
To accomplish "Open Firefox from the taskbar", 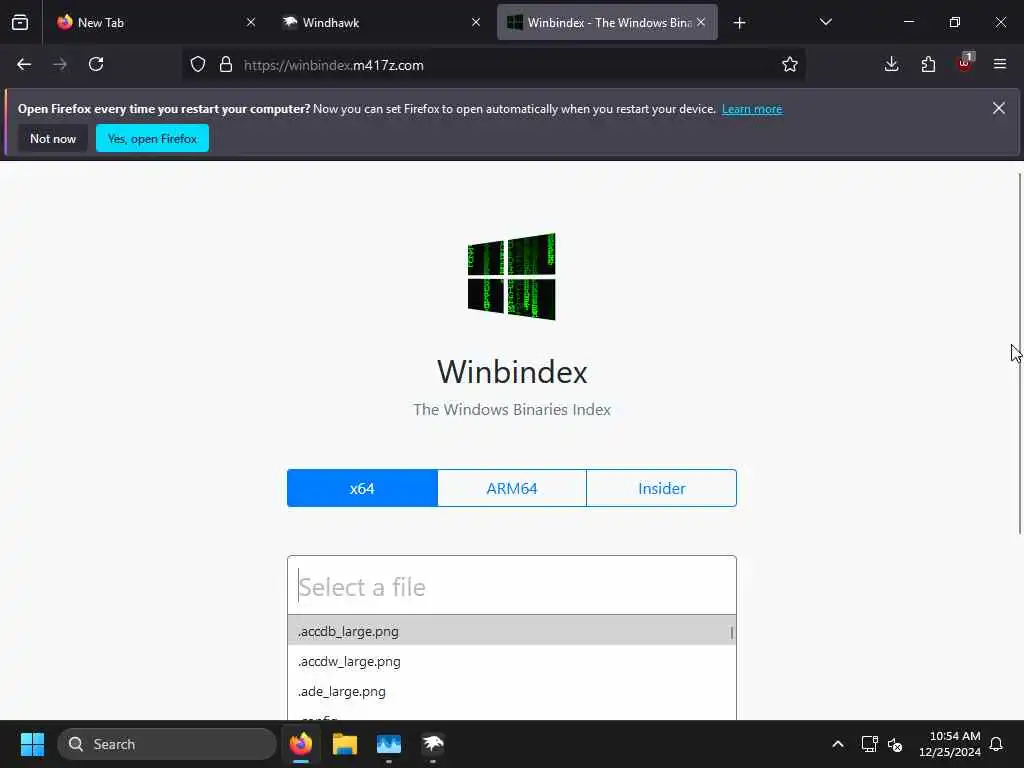I will [301, 744].
